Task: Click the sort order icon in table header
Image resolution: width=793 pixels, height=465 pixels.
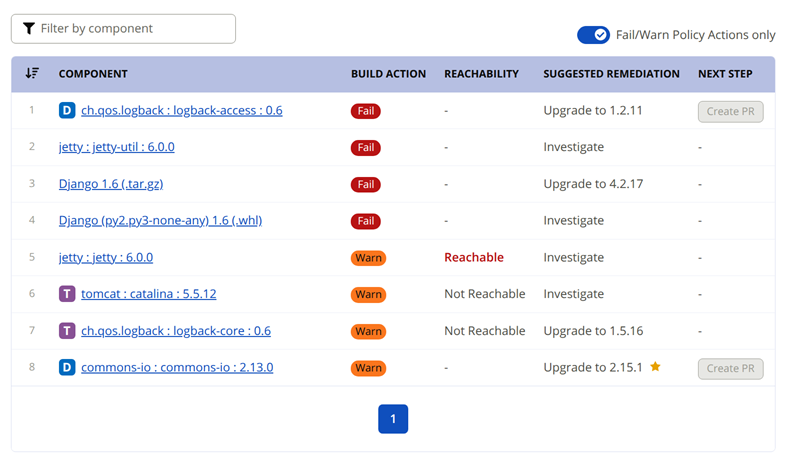Action: [x=32, y=73]
